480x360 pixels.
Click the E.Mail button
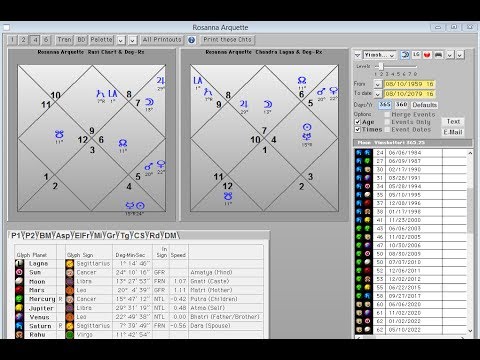[x=453, y=132]
